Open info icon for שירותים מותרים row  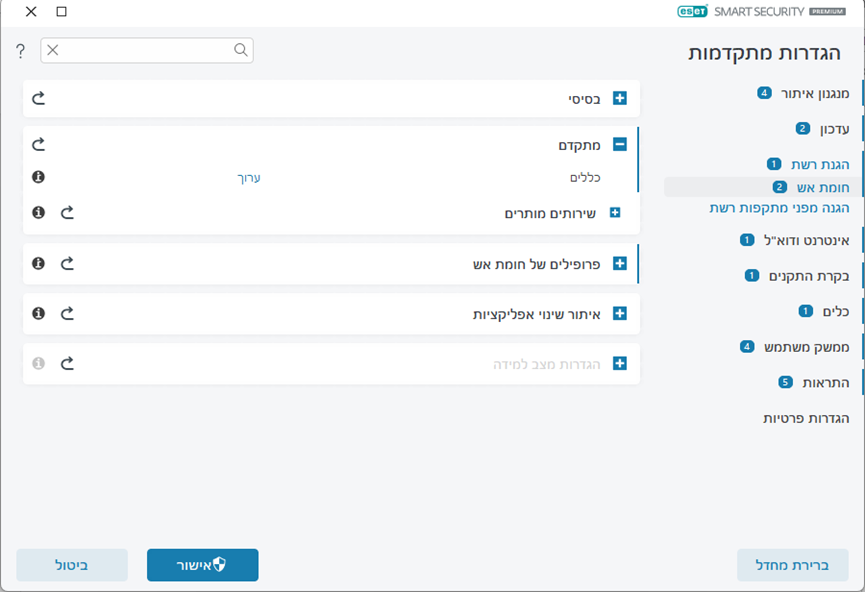coord(38,212)
